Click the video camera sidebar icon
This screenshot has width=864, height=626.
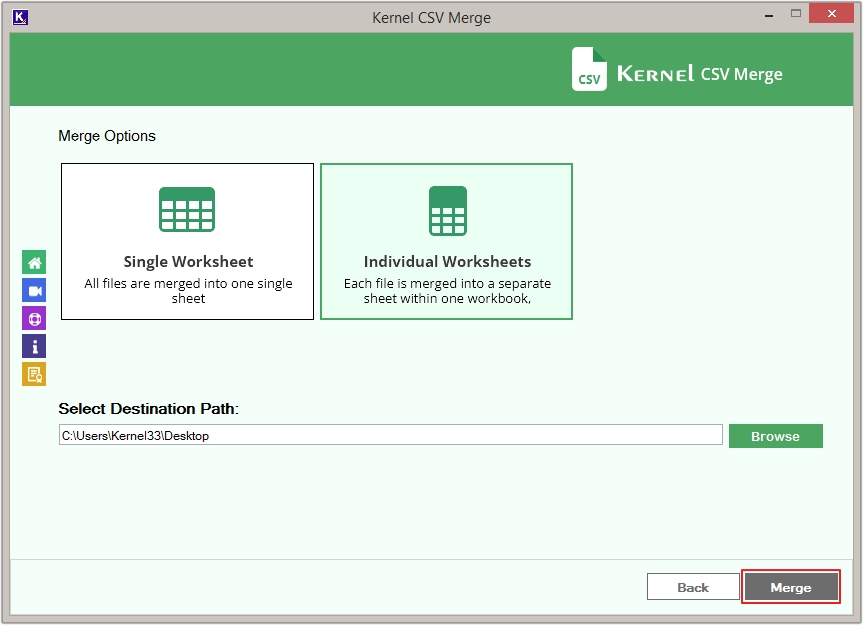pyautogui.click(x=34, y=290)
